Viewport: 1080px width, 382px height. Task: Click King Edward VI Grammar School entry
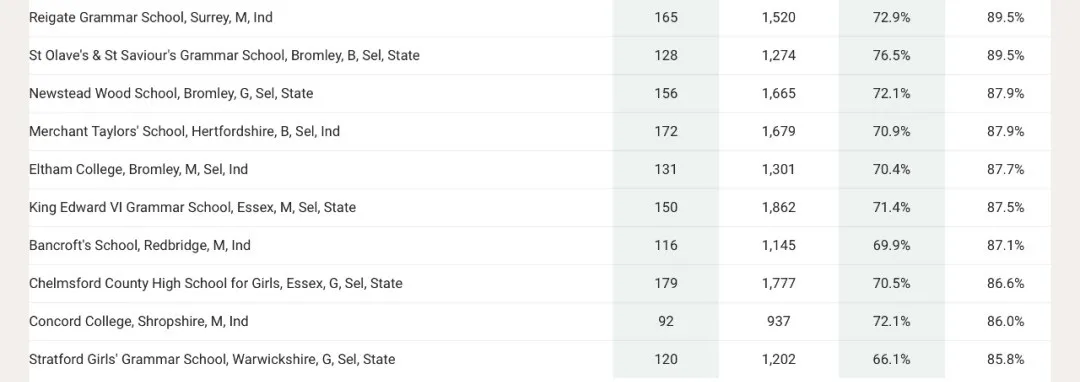coord(192,207)
